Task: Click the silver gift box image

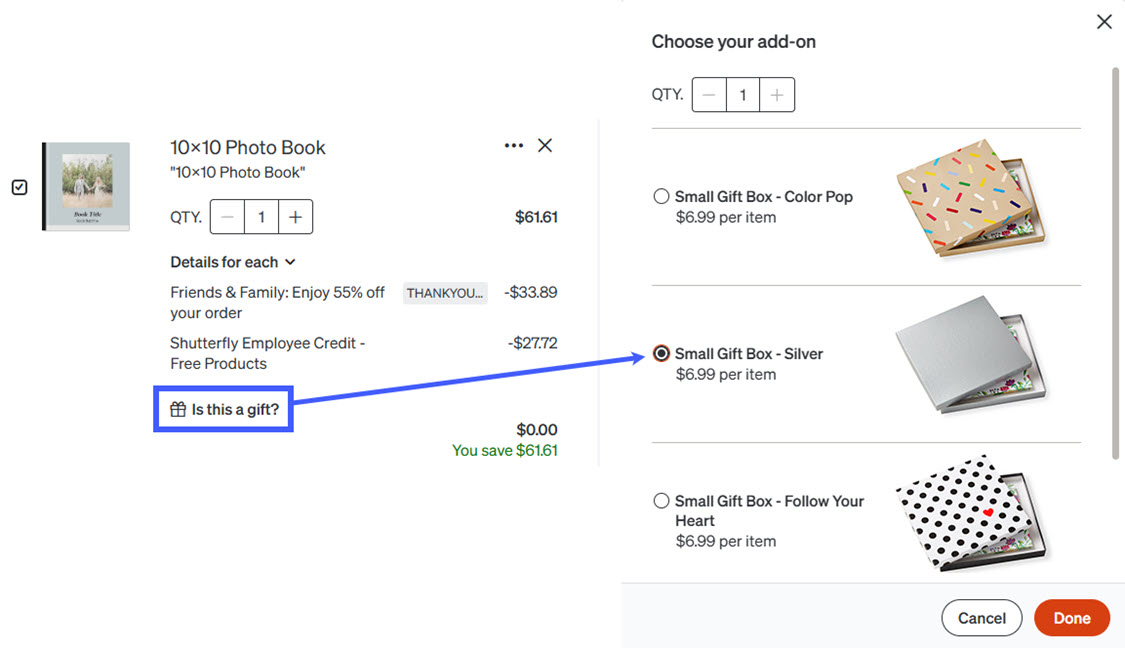Action: pos(971,354)
